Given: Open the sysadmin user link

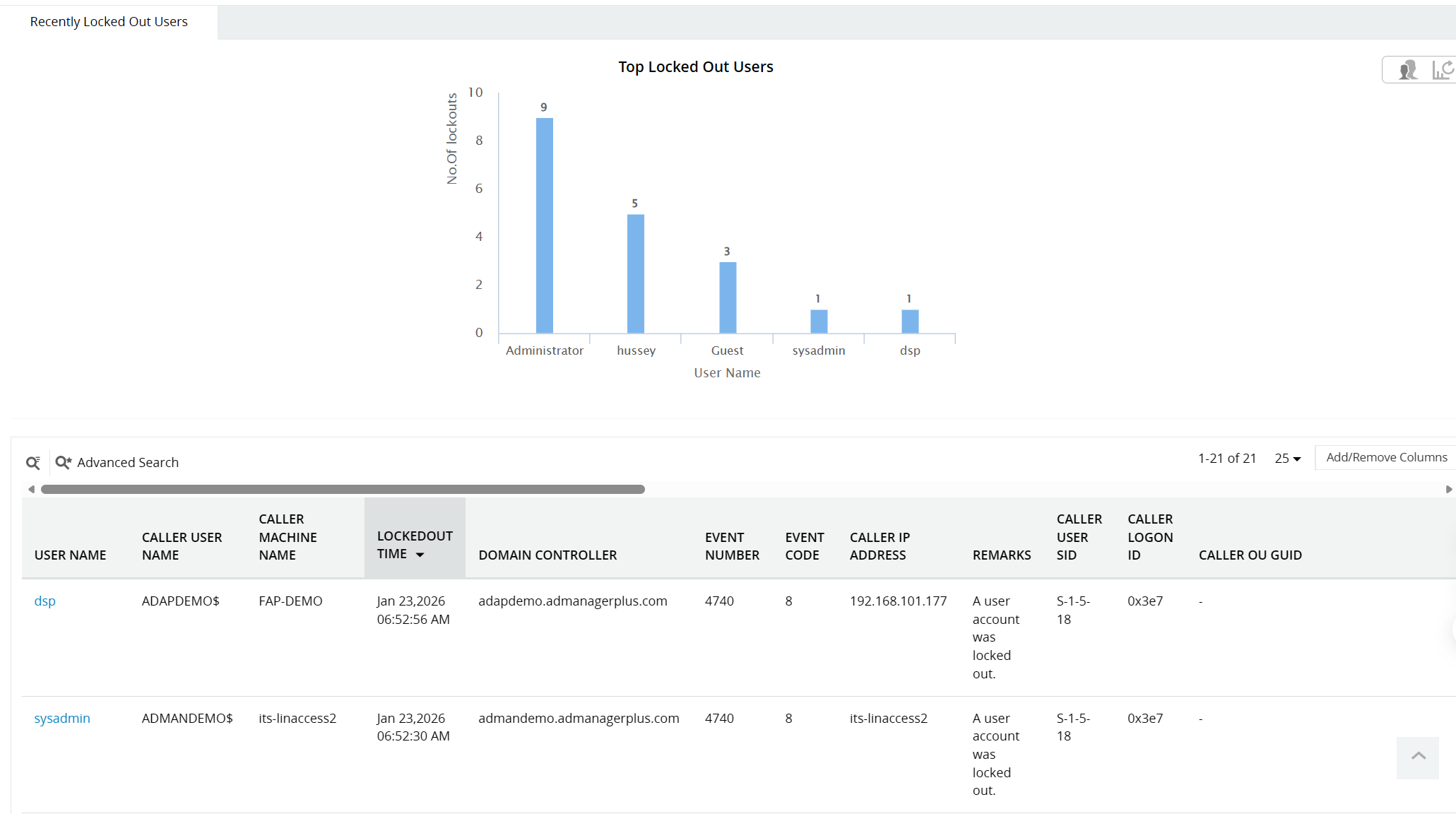Looking at the screenshot, I should [62, 719].
